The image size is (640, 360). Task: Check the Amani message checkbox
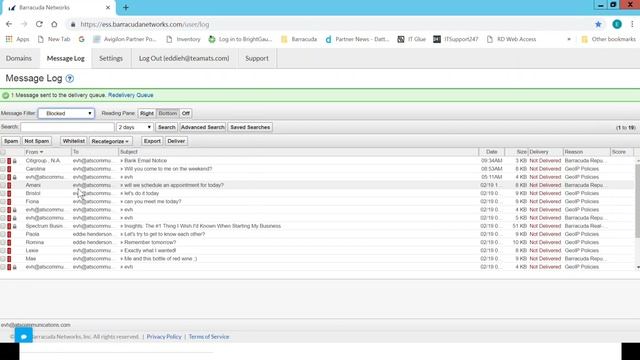[x=3, y=185]
